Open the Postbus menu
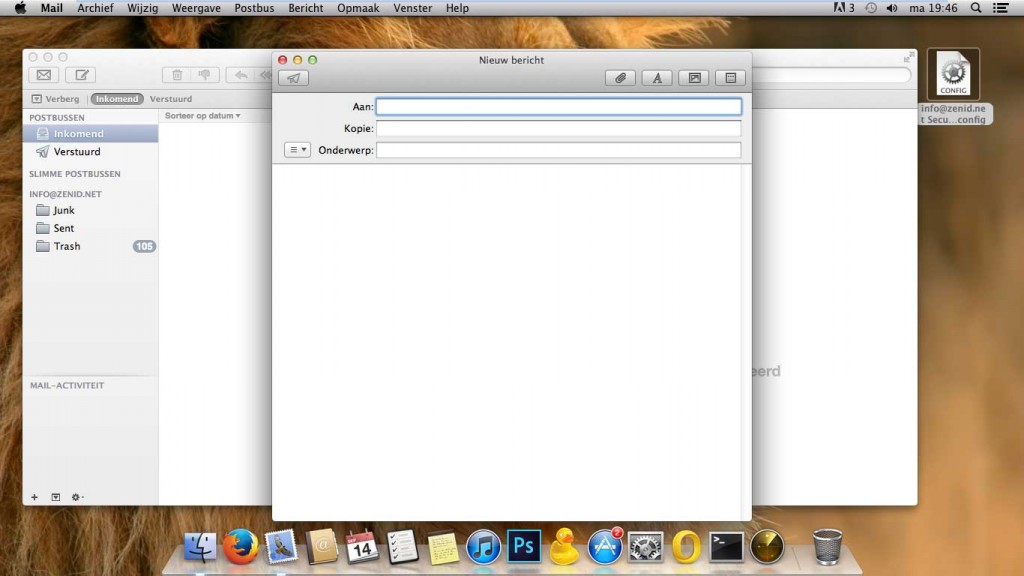The height and width of the screenshot is (576, 1024). click(x=254, y=8)
